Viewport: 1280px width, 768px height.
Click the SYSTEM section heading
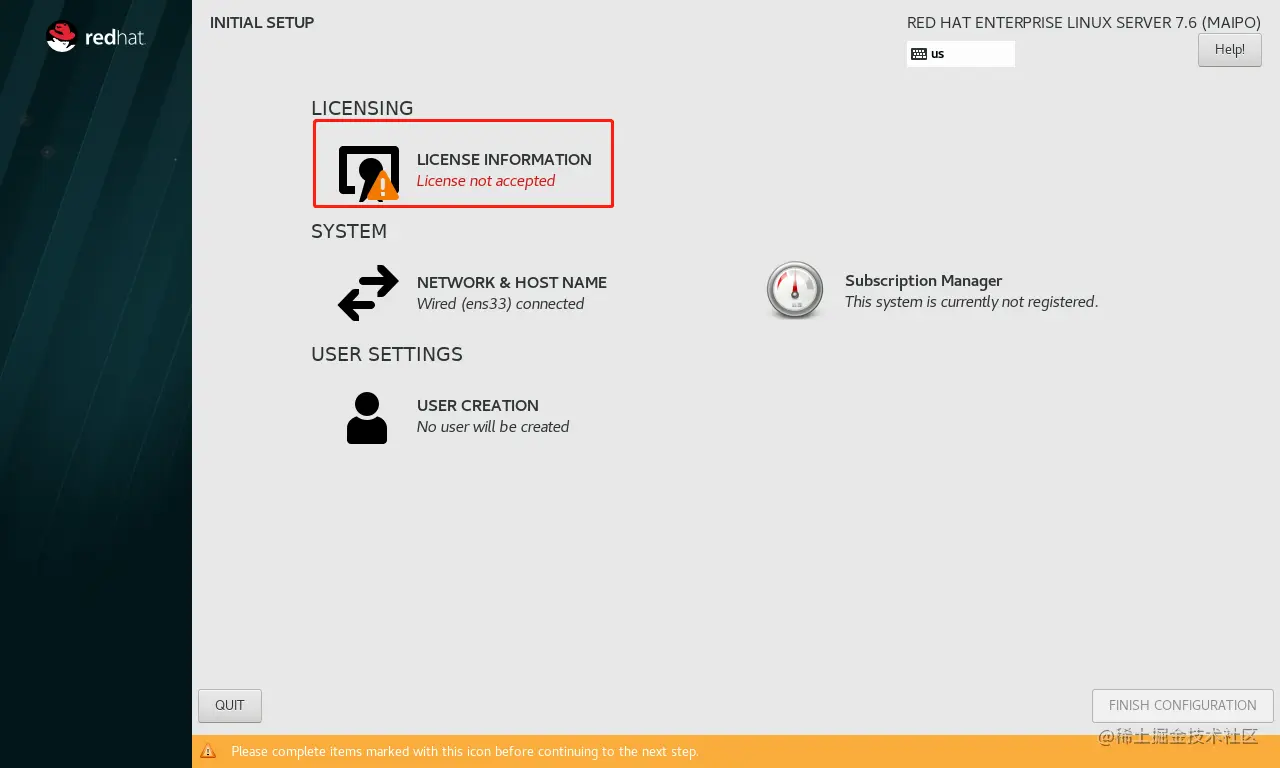(x=349, y=231)
